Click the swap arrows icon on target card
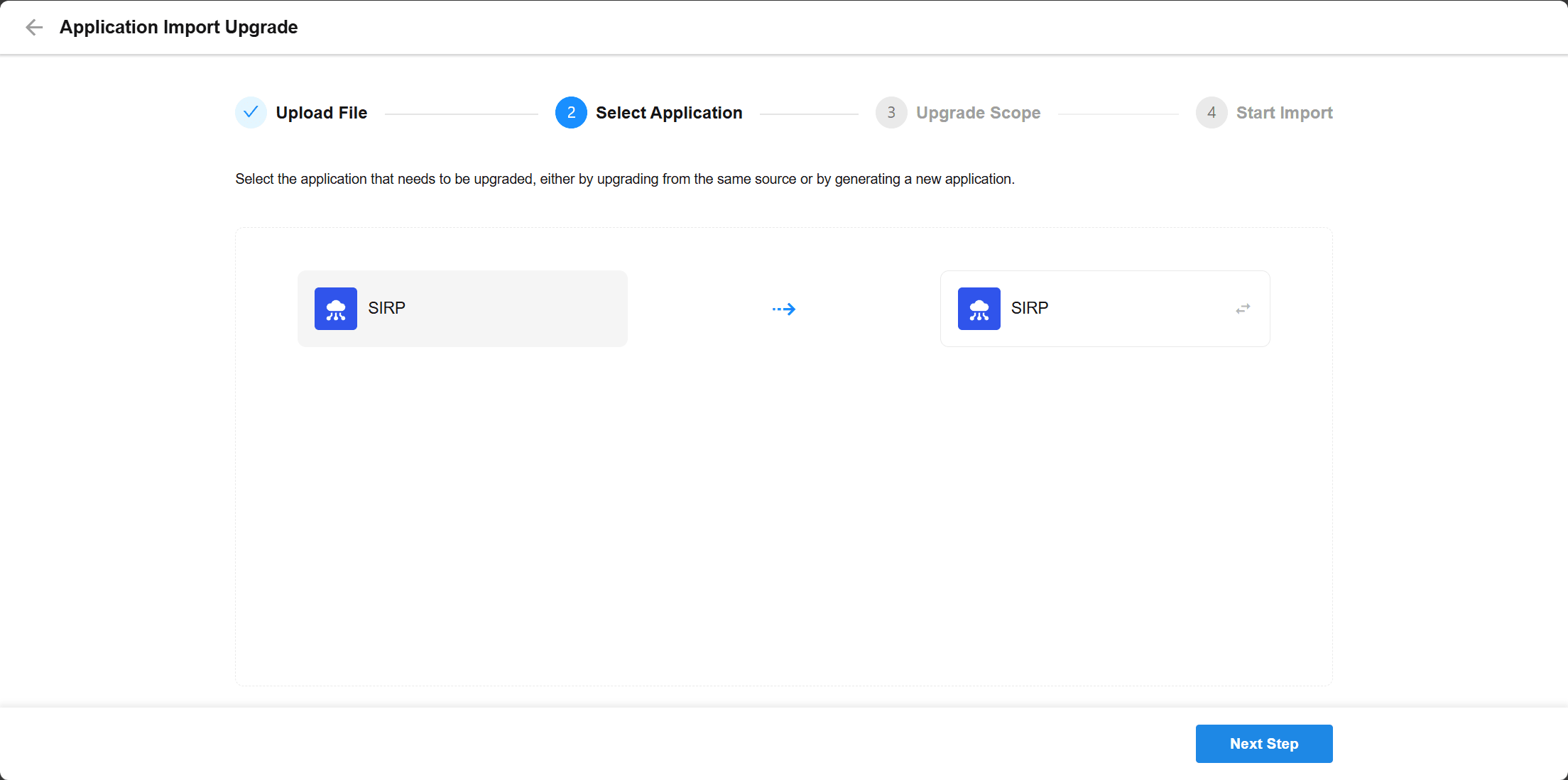 [x=1243, y=309]
